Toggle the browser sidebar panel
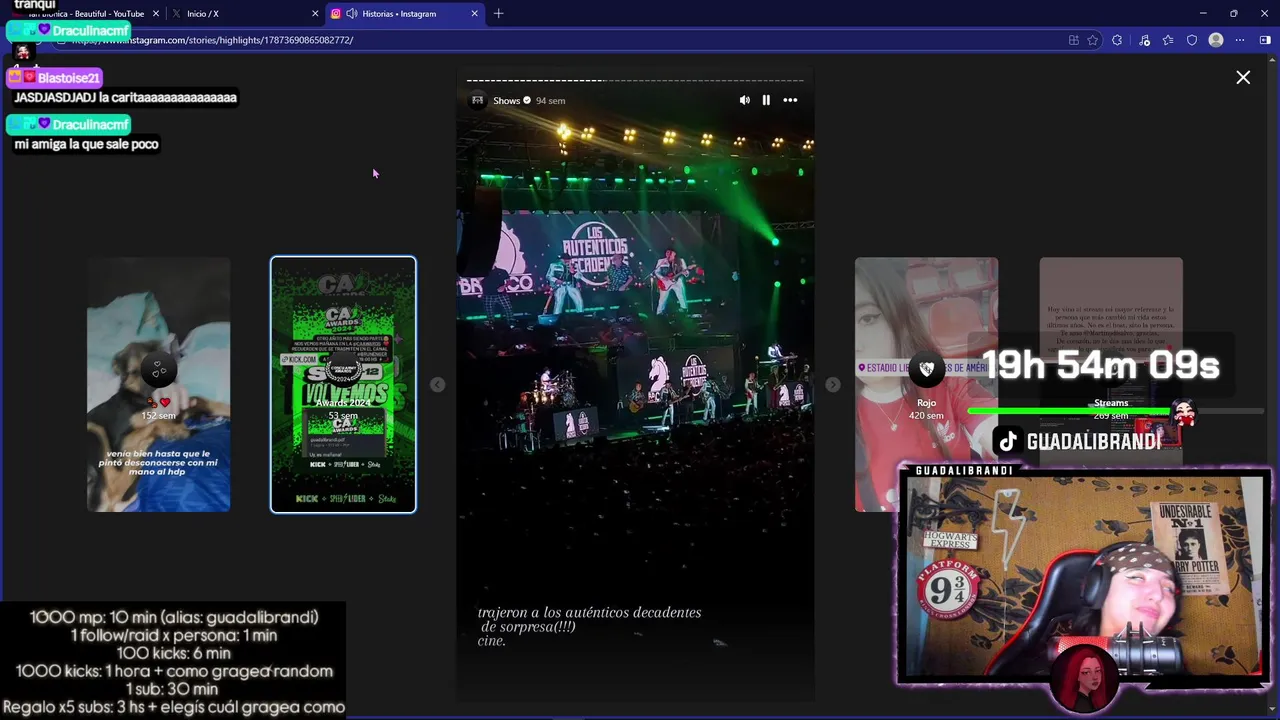The image size is (1280, 720). [x=1265, y=40]
